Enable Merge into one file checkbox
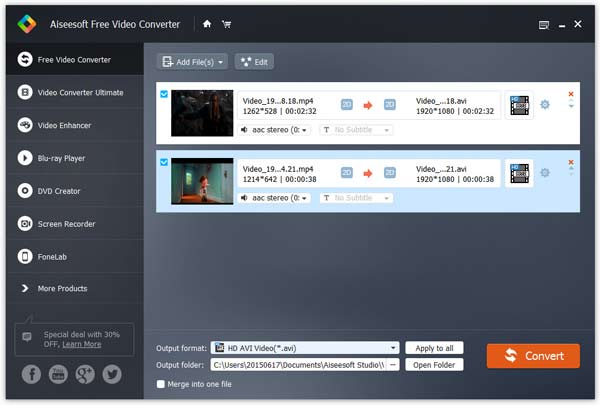 161,384
